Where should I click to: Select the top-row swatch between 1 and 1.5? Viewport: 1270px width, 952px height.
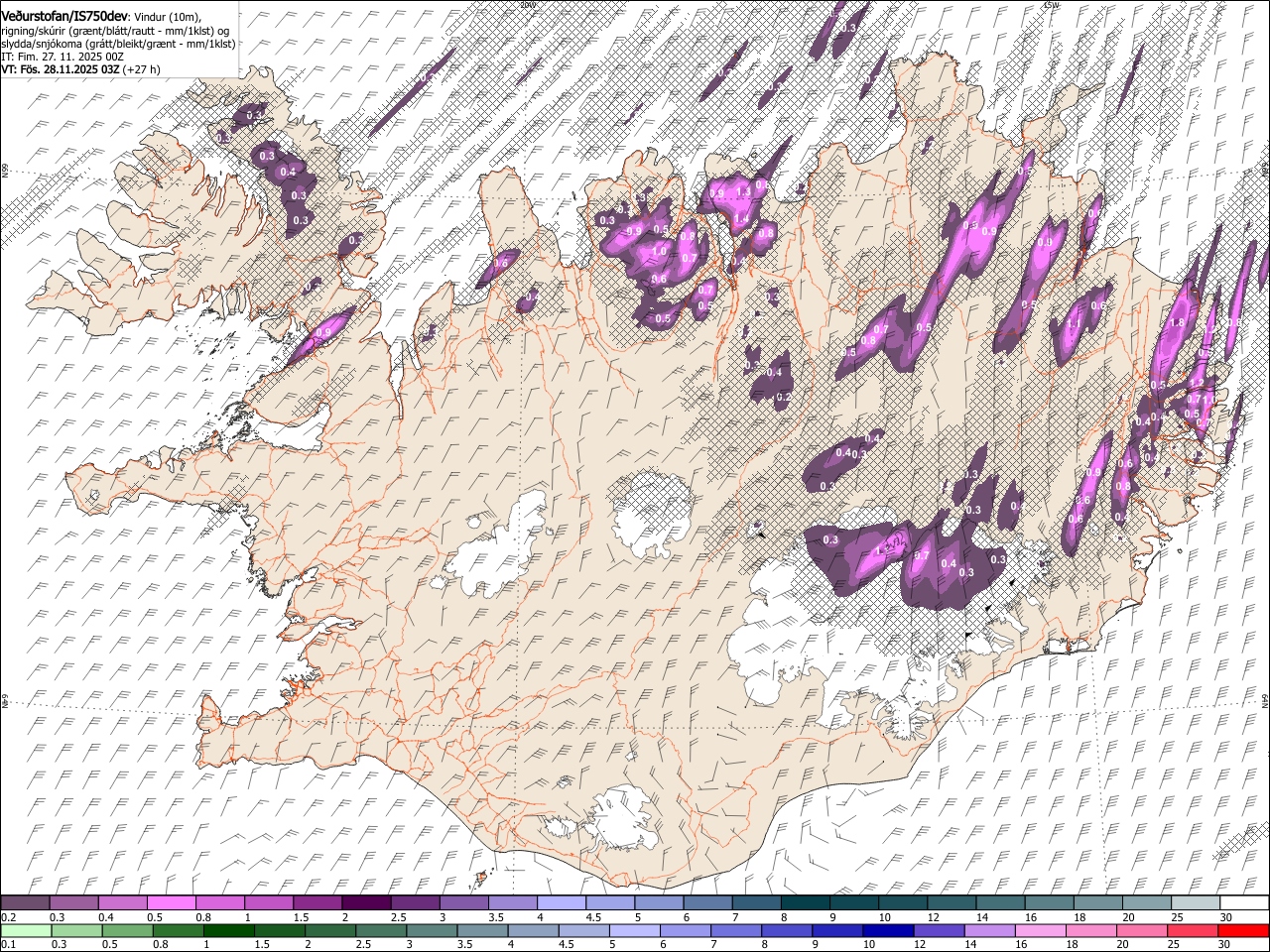tap(269, 902)
